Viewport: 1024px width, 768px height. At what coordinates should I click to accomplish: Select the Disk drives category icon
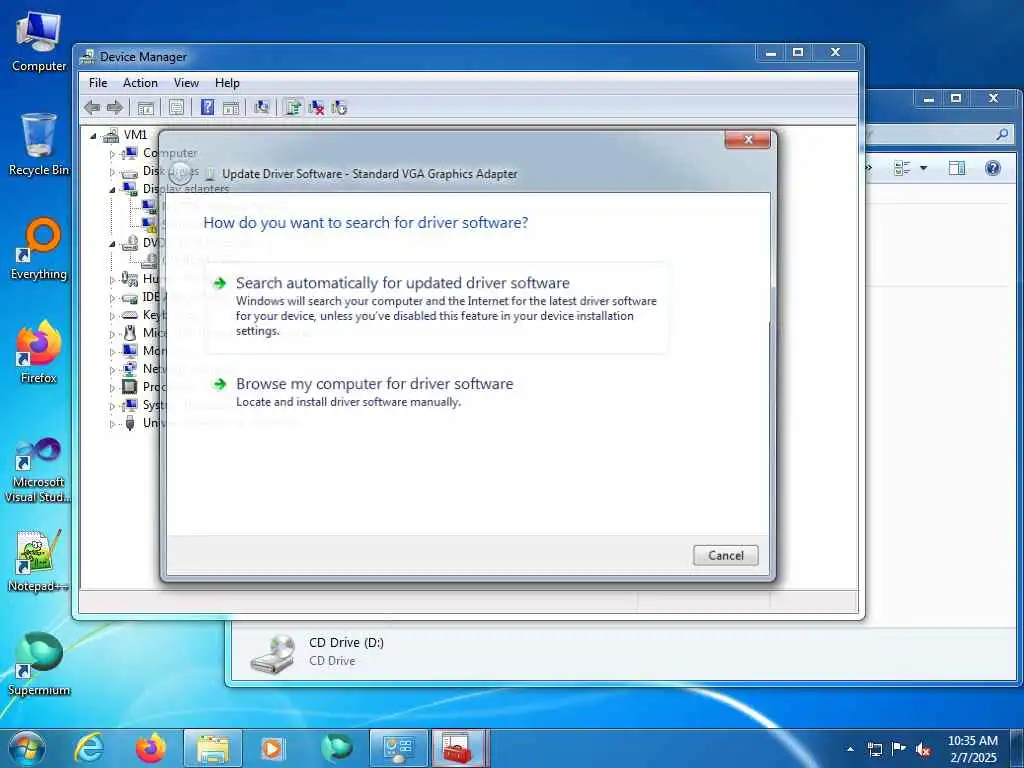point(130,172)
